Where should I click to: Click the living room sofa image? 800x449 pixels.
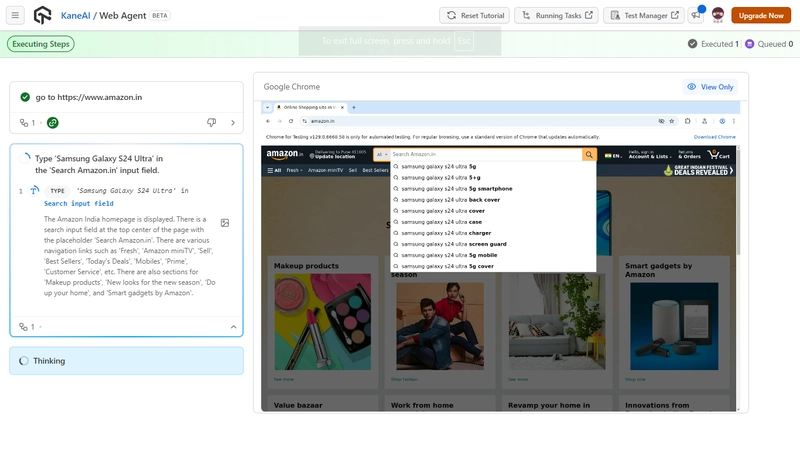pos(557,321)
